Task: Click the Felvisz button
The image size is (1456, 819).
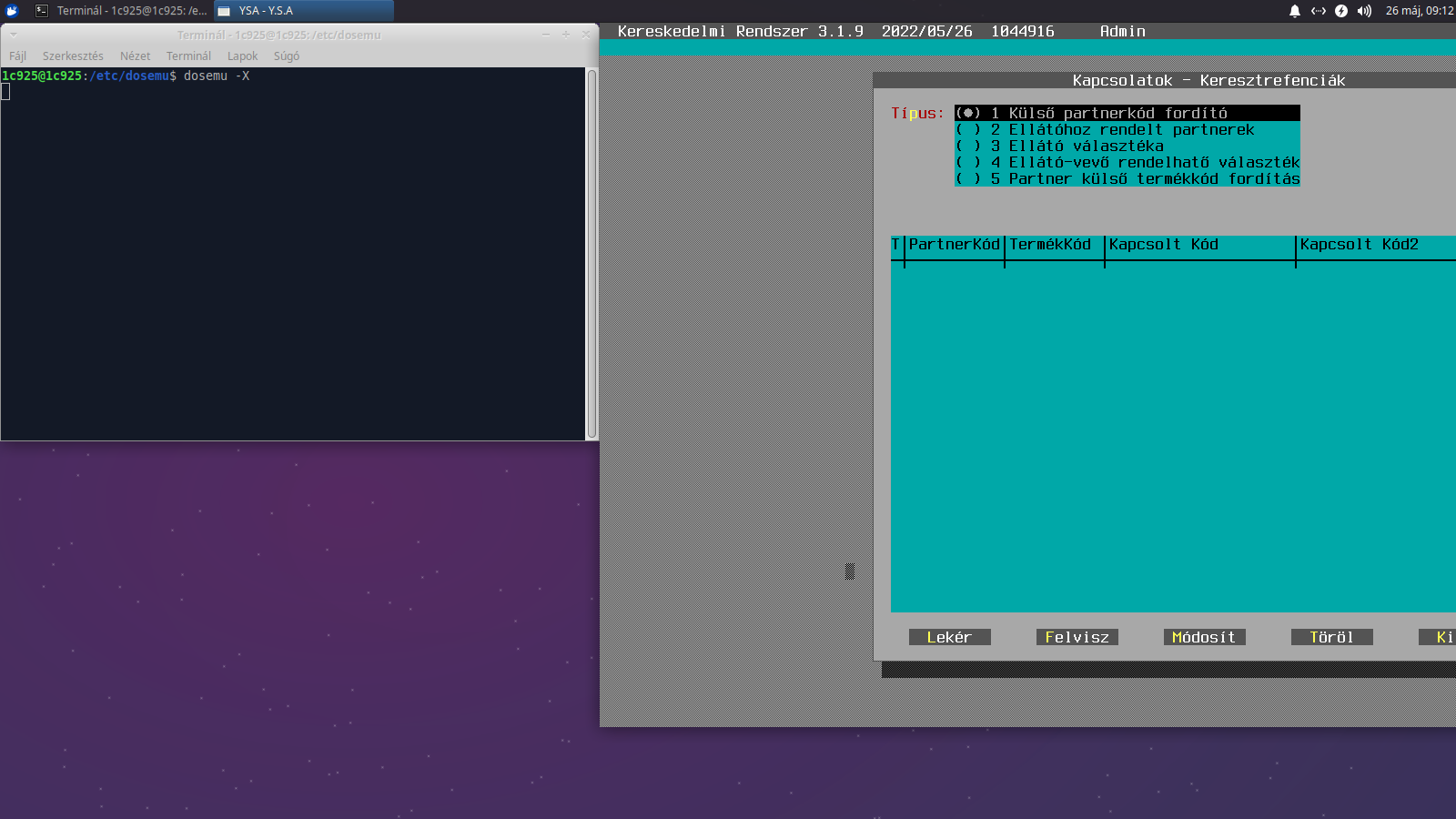Action: 1077,637
